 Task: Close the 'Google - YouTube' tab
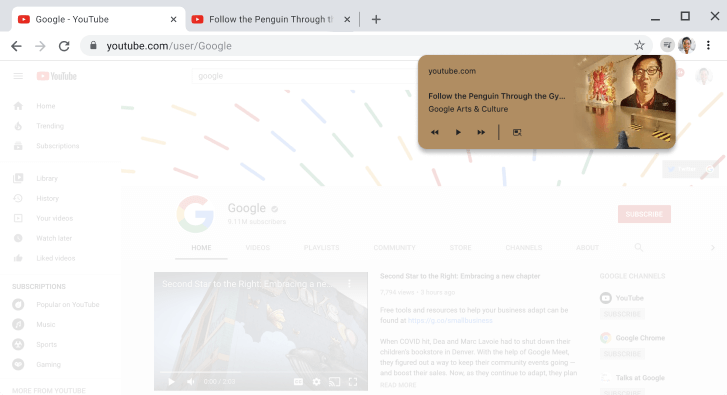pos(173,19)
